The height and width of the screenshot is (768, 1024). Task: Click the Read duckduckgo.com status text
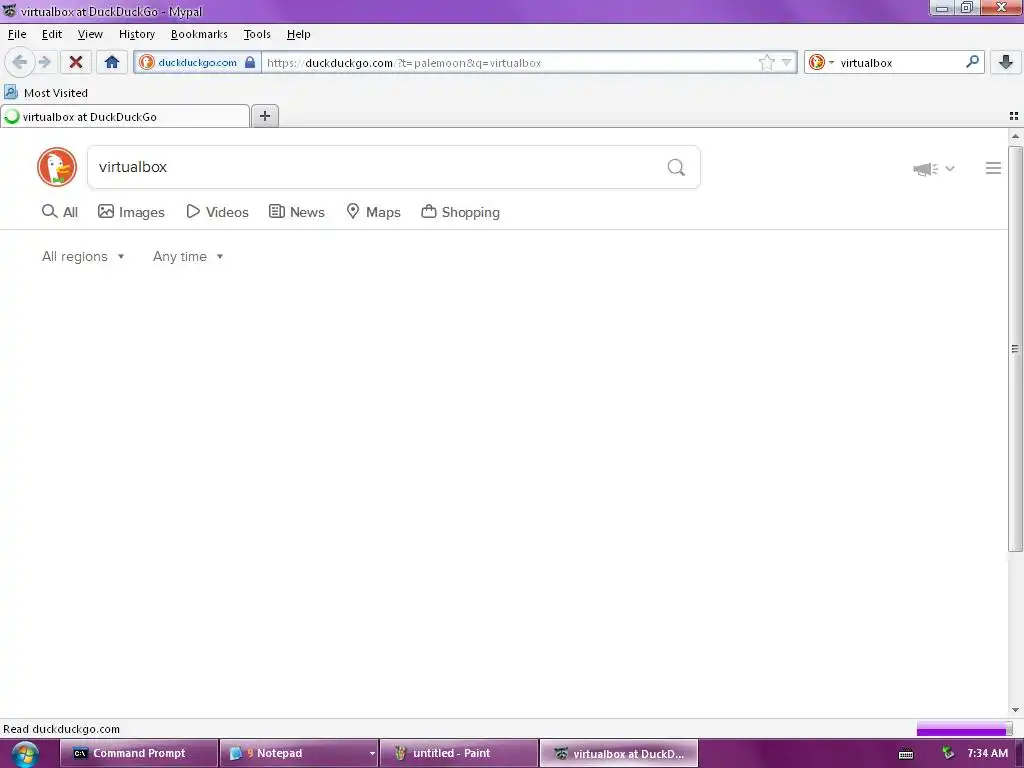point(61,729)
